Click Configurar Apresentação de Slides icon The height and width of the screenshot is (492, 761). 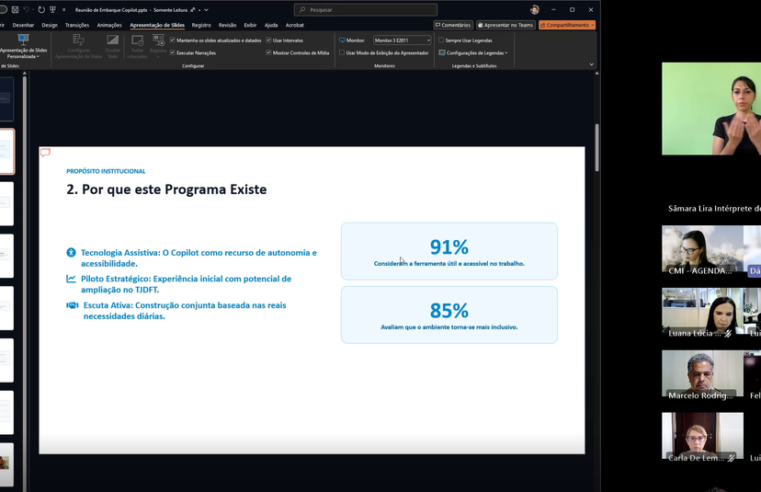[79, 39]
